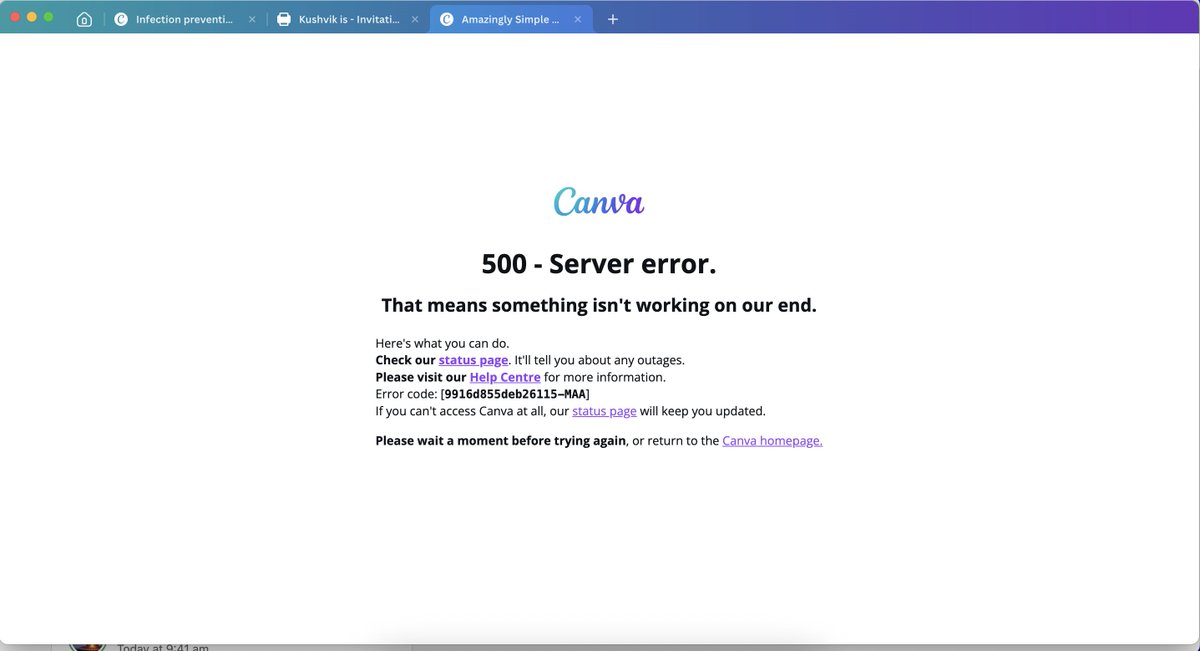Image resolution: width=1200 pixels, height=651 pixels.
Task: Click "That means something isn't working" subheading
Action: (x=599, y=305)
